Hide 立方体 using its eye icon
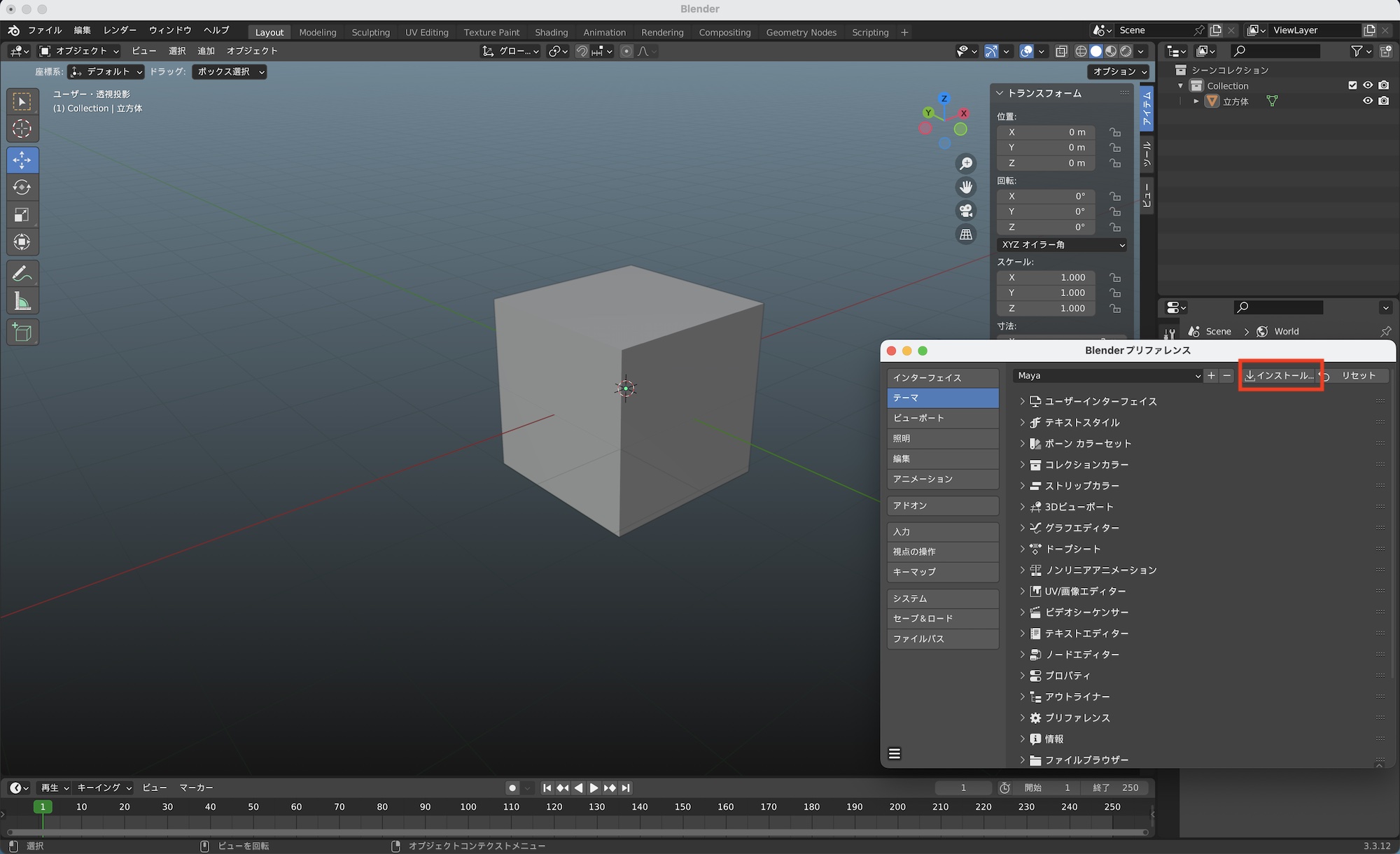The image size is (1400, 854). click(x=1367, y=101)
